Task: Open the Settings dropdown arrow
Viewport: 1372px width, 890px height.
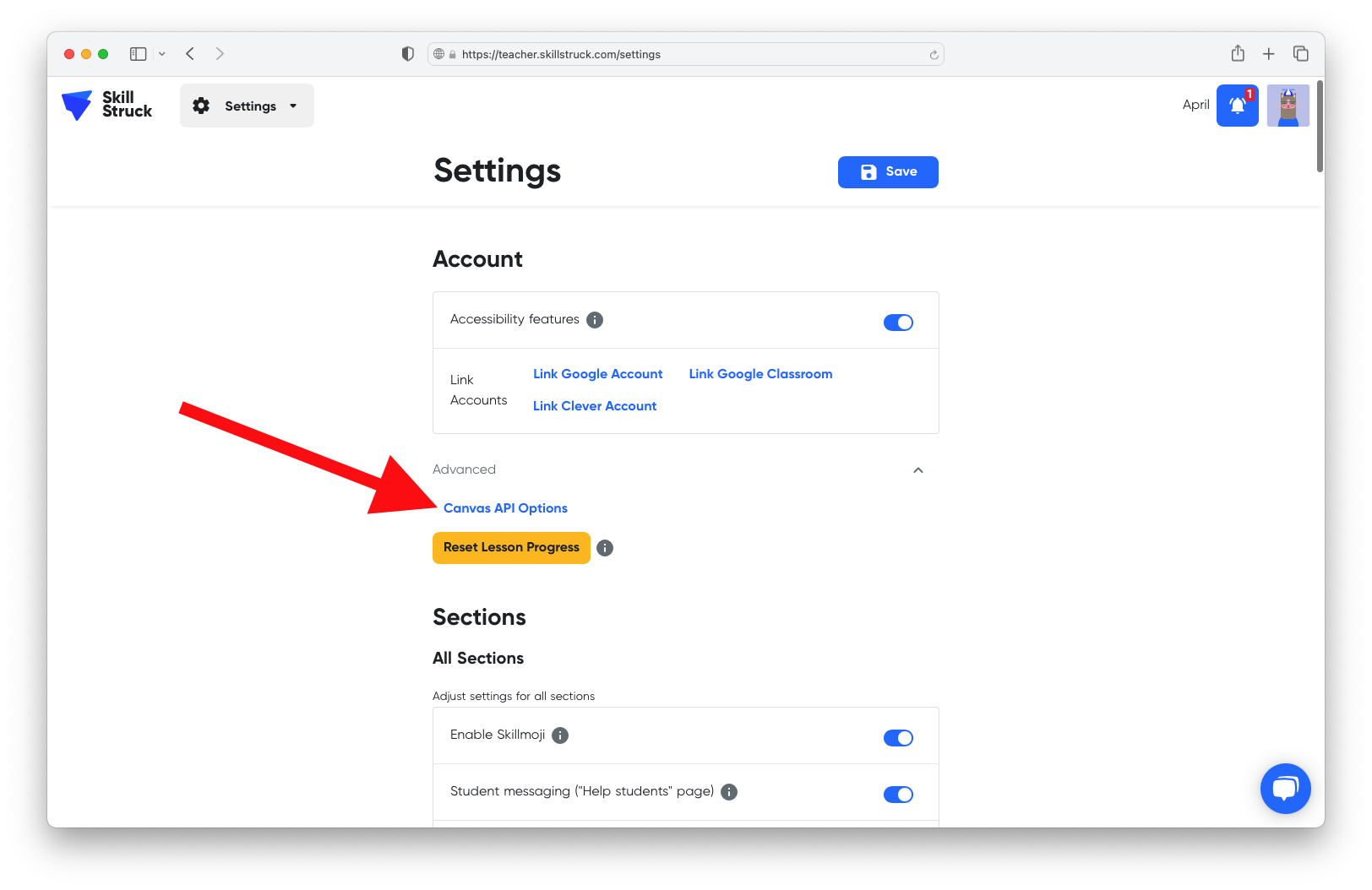Action: [293, 106]
